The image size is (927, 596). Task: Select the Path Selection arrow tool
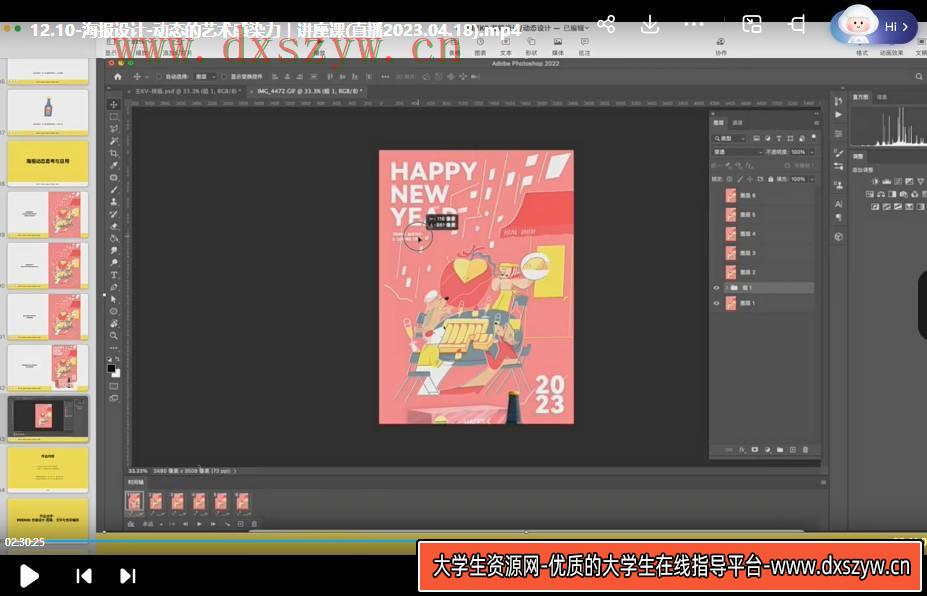tap(114, 299)
